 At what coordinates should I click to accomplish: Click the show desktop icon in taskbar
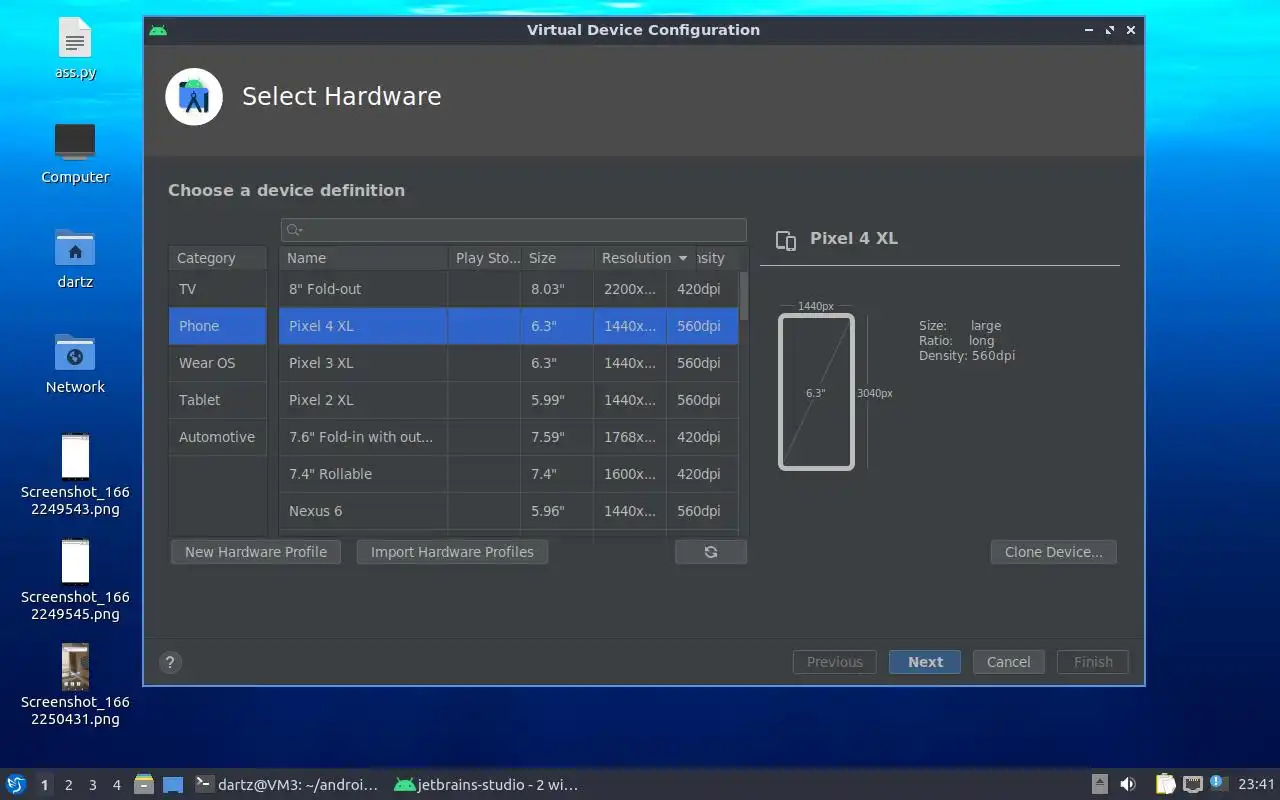(x=172, y=784)
